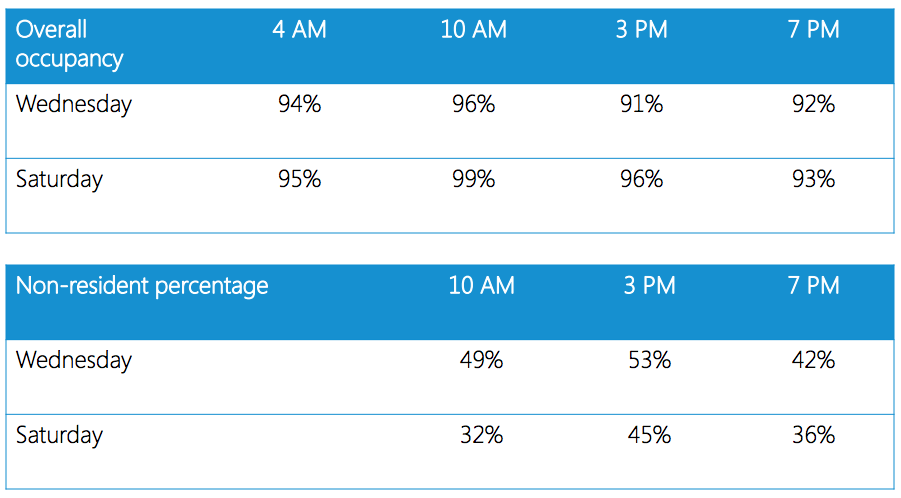The width and height of the screenshot is (901, 498).
Task: Select the 49% non-resident Wednesday cell
Action: 481,360
